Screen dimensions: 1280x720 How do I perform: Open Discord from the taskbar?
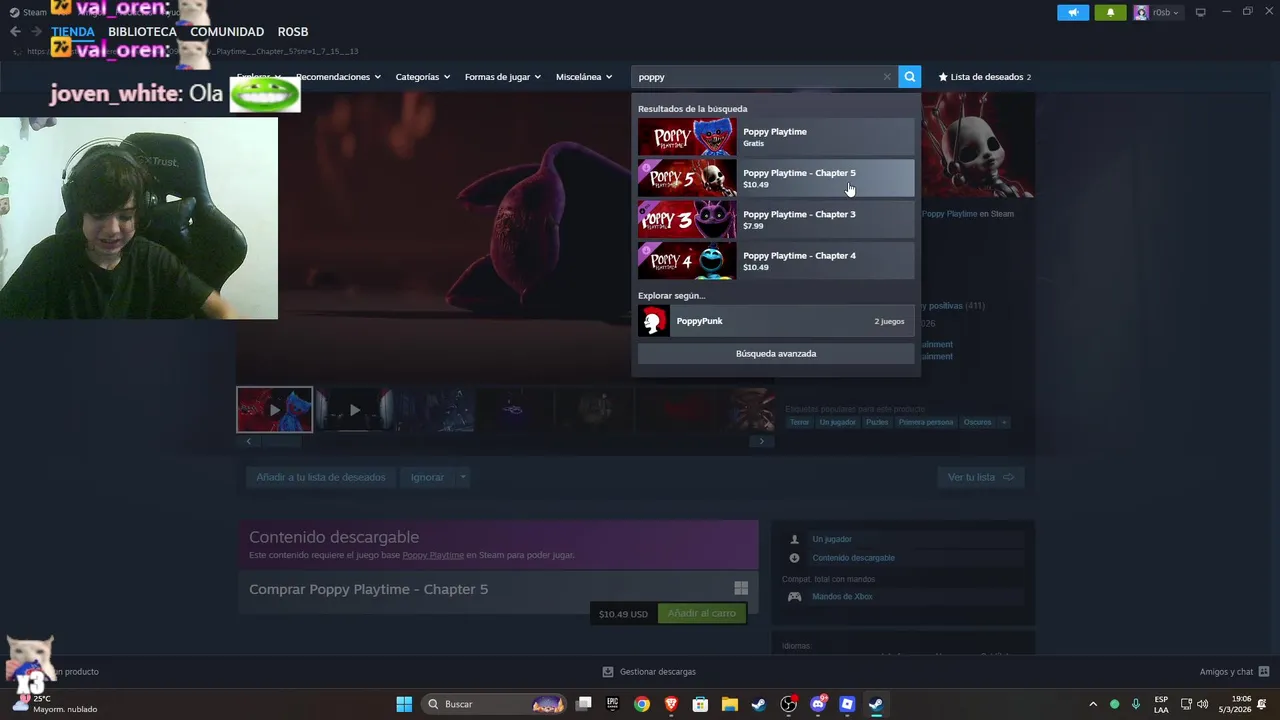(x=818, y=704)
